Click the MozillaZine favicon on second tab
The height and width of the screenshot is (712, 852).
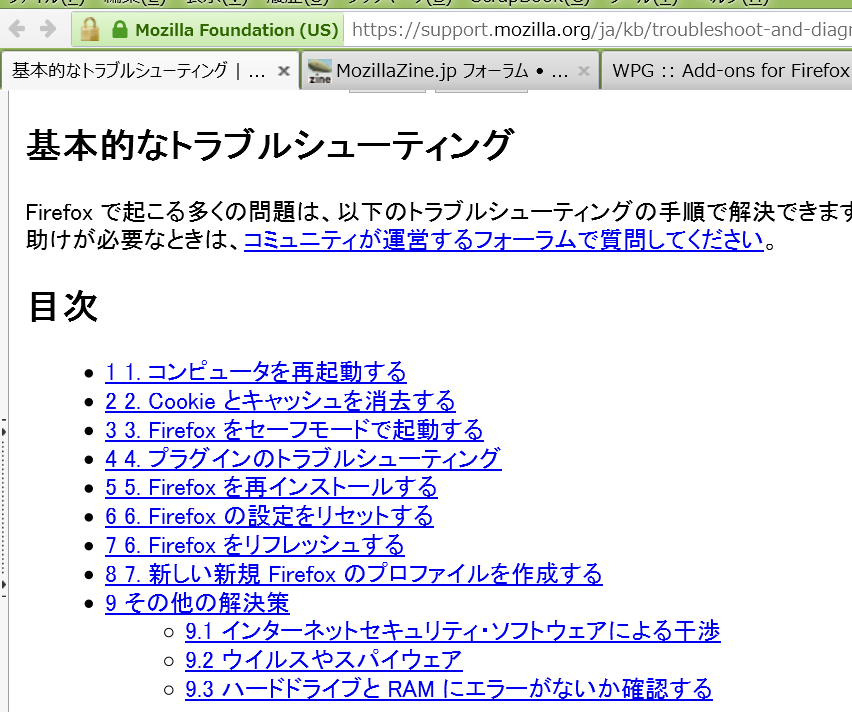click(320, 71)
